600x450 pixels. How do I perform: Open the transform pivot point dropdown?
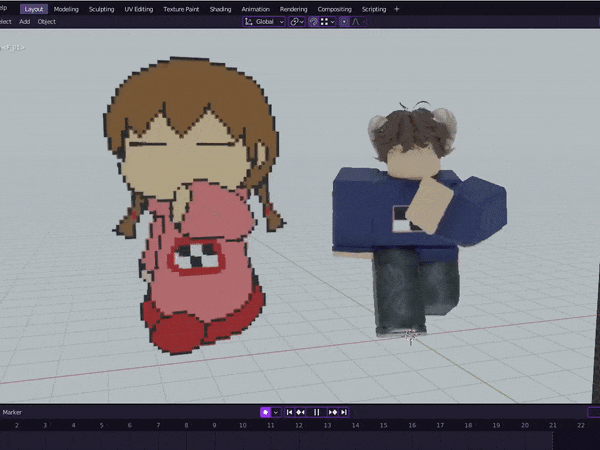[x=297, y=22]
